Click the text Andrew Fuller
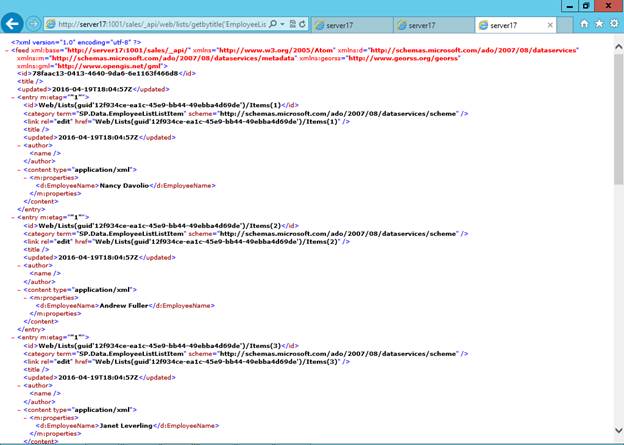The width and height of the screenshot is (624, 445). pyautogui.click(x=124, y=306)
